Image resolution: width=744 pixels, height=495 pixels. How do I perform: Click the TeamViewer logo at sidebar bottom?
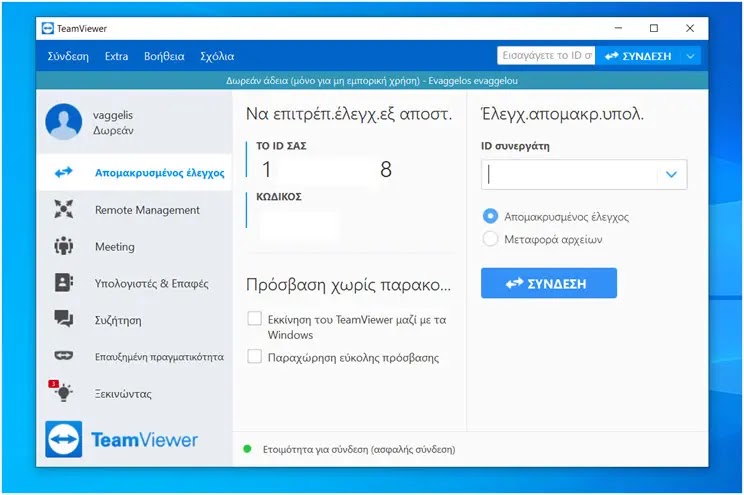[121, 439]
